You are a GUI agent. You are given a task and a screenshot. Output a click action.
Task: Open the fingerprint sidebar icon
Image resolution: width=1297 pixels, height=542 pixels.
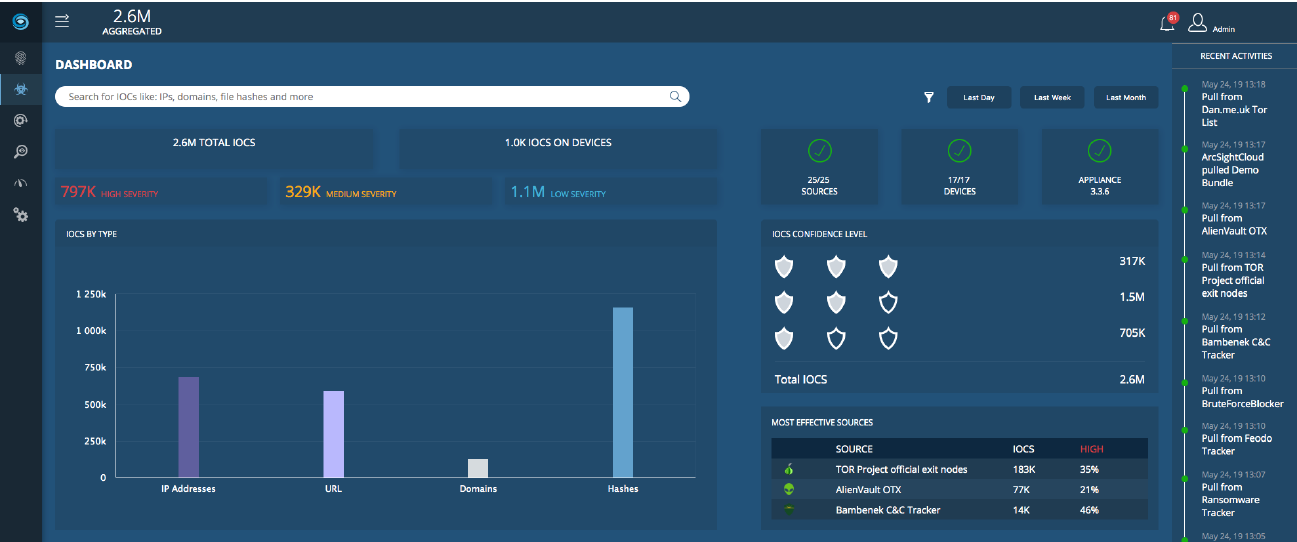coord(20,58)
